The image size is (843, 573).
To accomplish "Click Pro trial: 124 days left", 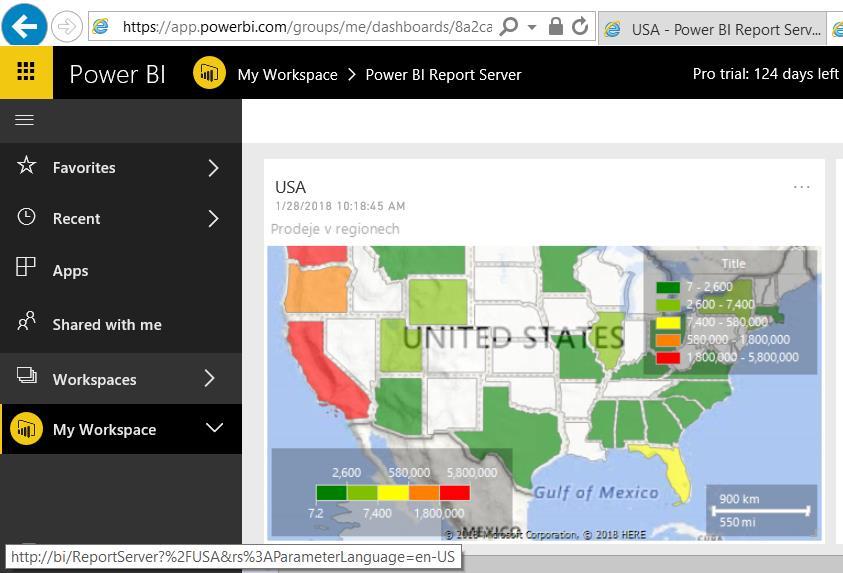I will tap(766, 74).
